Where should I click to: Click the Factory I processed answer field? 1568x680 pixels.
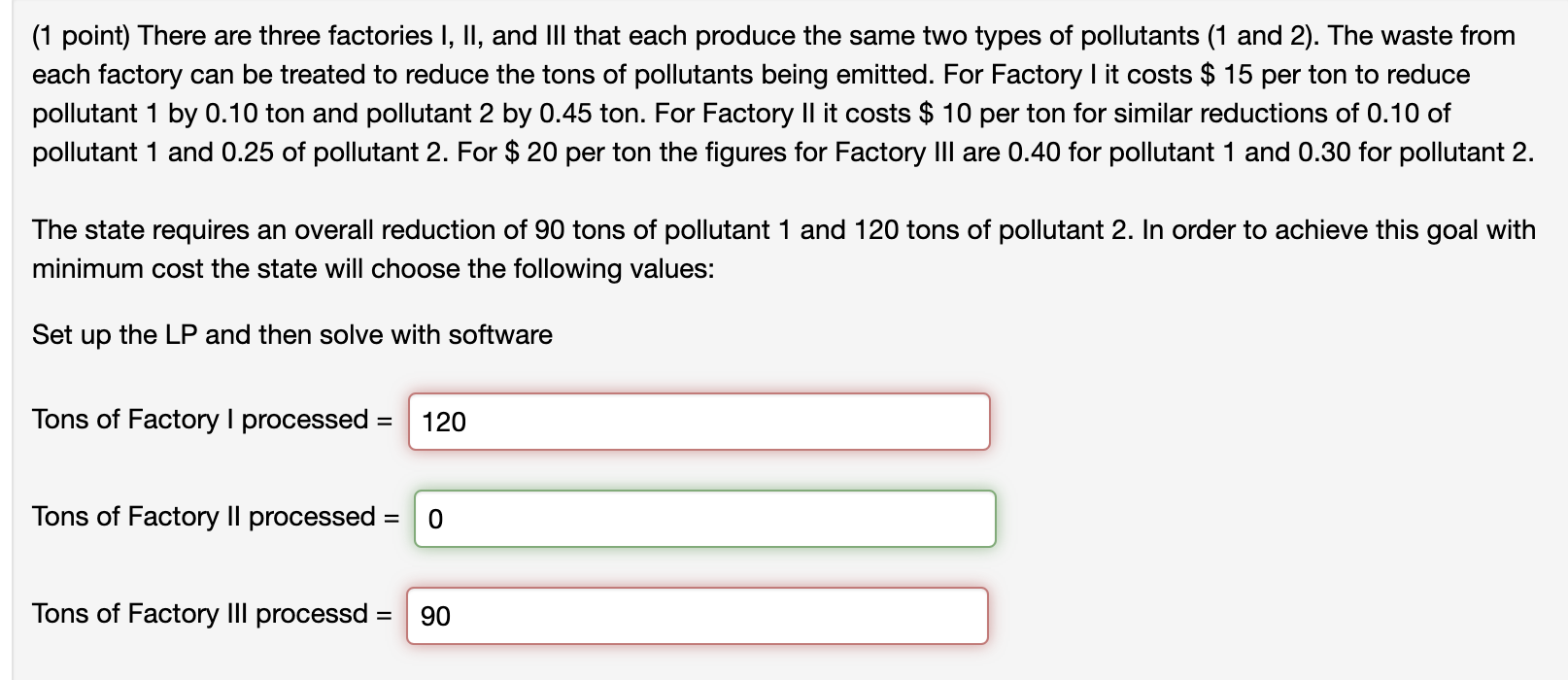tap(699, 422)
